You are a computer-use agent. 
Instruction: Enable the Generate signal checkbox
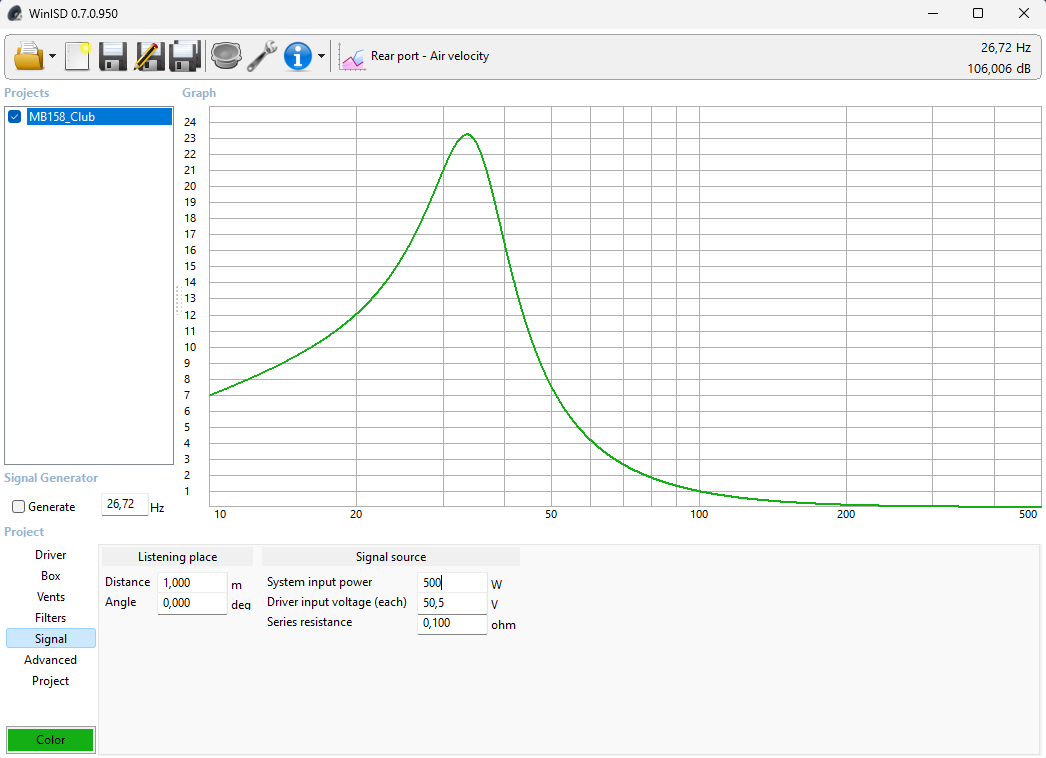coord(19,506)
